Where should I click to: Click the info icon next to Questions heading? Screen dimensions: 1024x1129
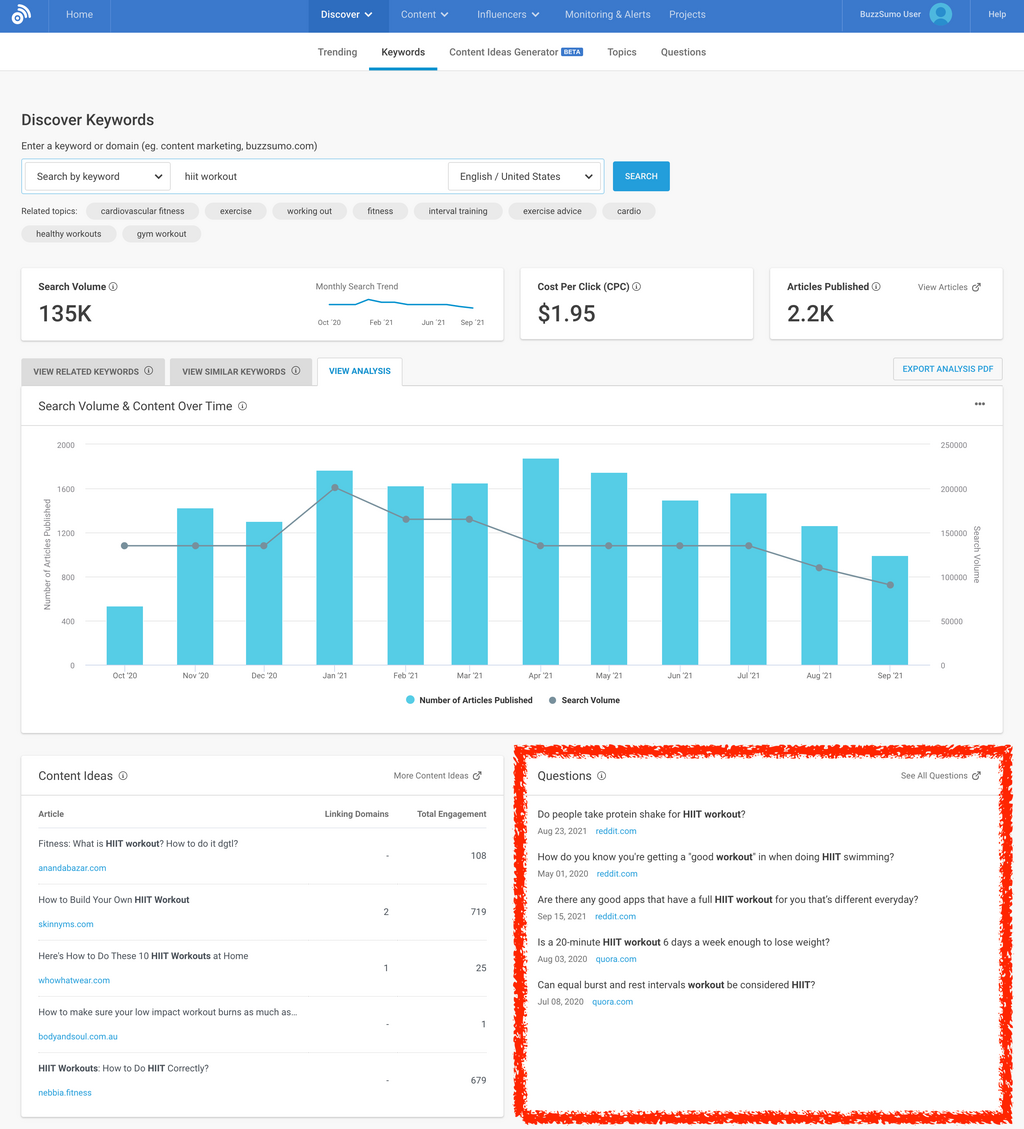coord(601,776)
